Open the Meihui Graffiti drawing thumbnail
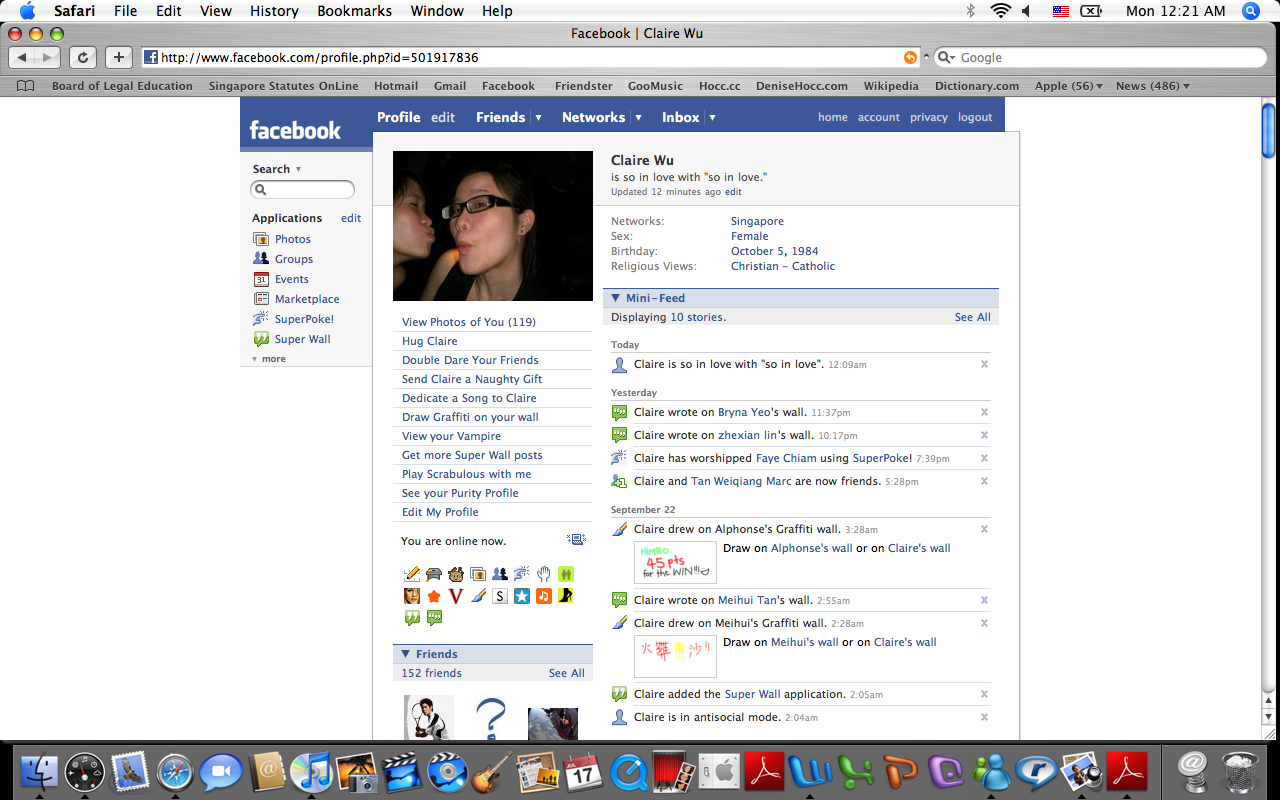Screen dimensions: 1280x800 [x=675, y=656]
